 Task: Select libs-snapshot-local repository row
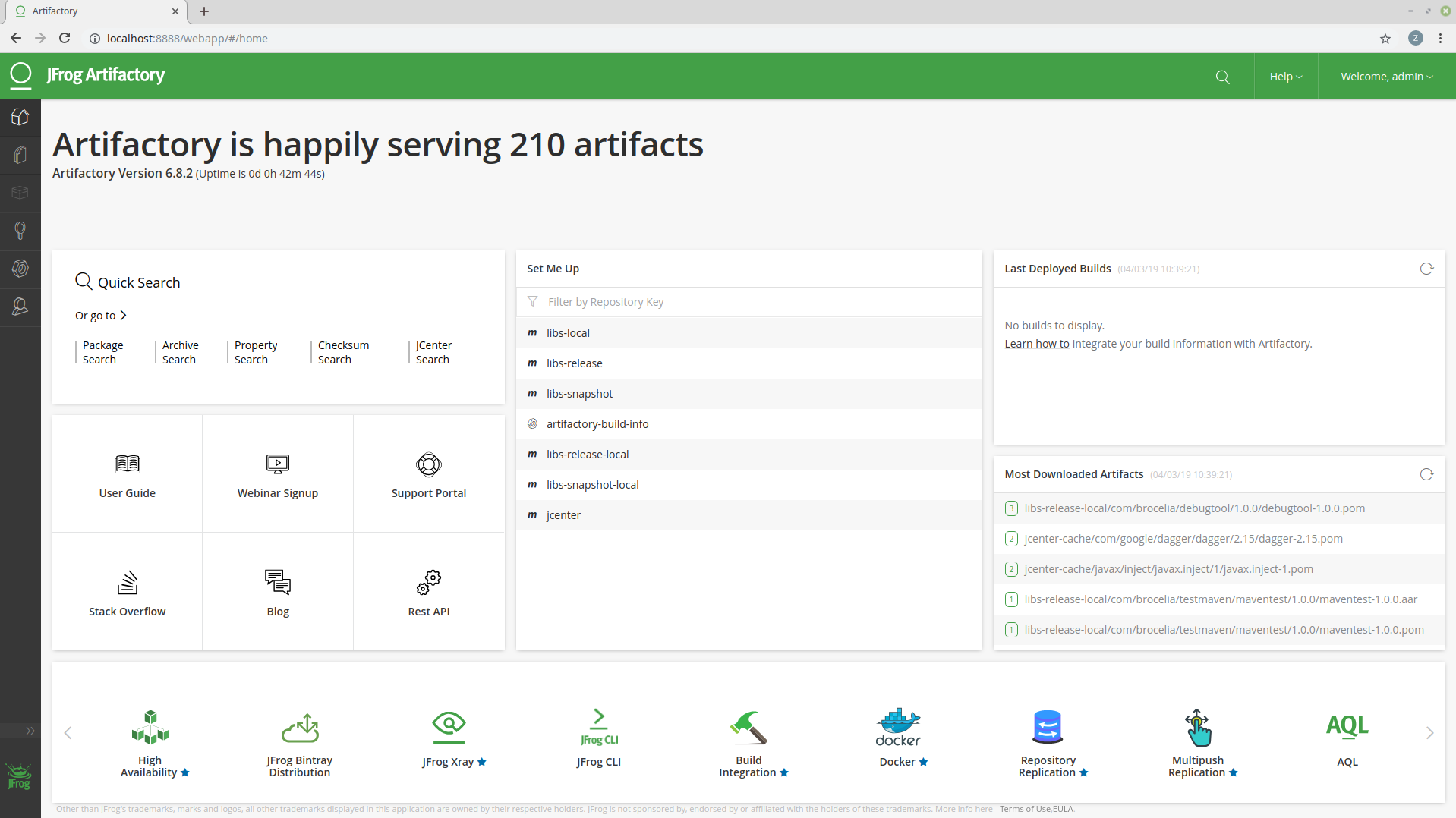tap(748, 485)
